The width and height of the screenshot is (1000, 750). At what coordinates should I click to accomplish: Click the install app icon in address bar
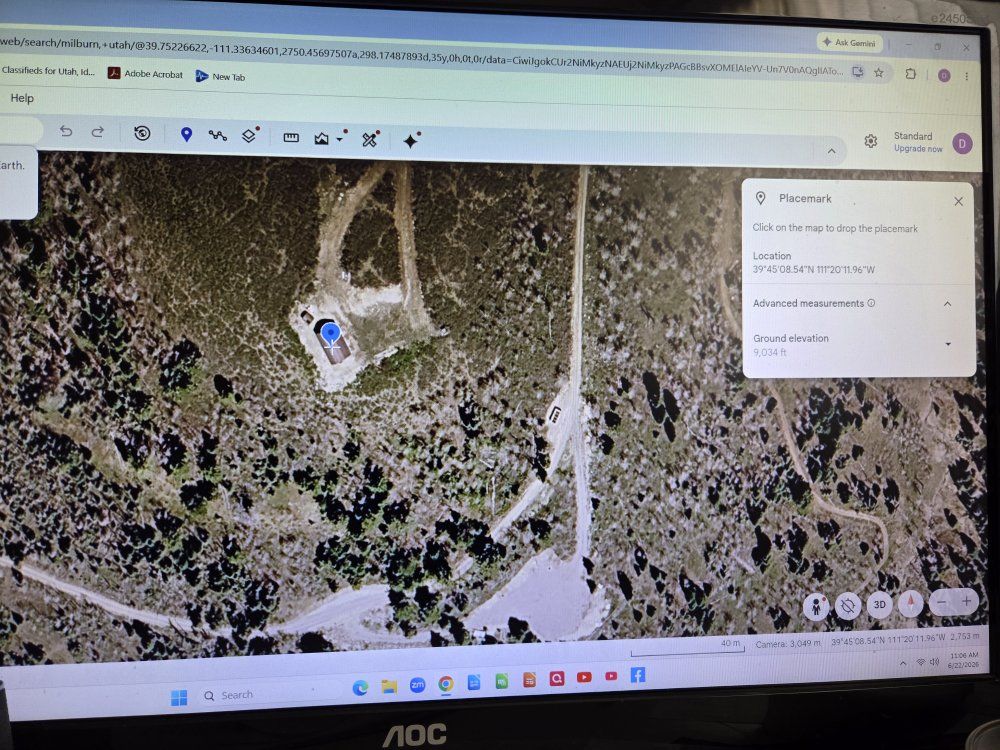click(x=858, y=72)
